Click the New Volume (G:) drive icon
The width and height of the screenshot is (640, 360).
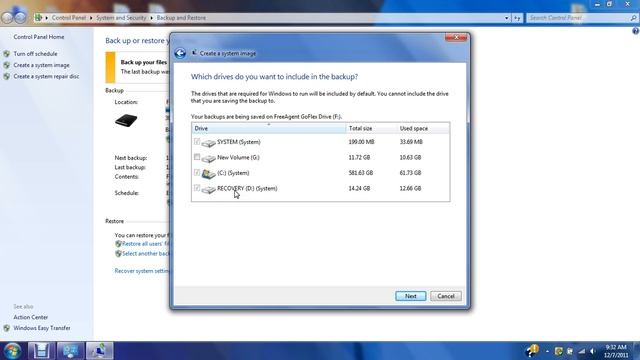[x=209, y=158]
